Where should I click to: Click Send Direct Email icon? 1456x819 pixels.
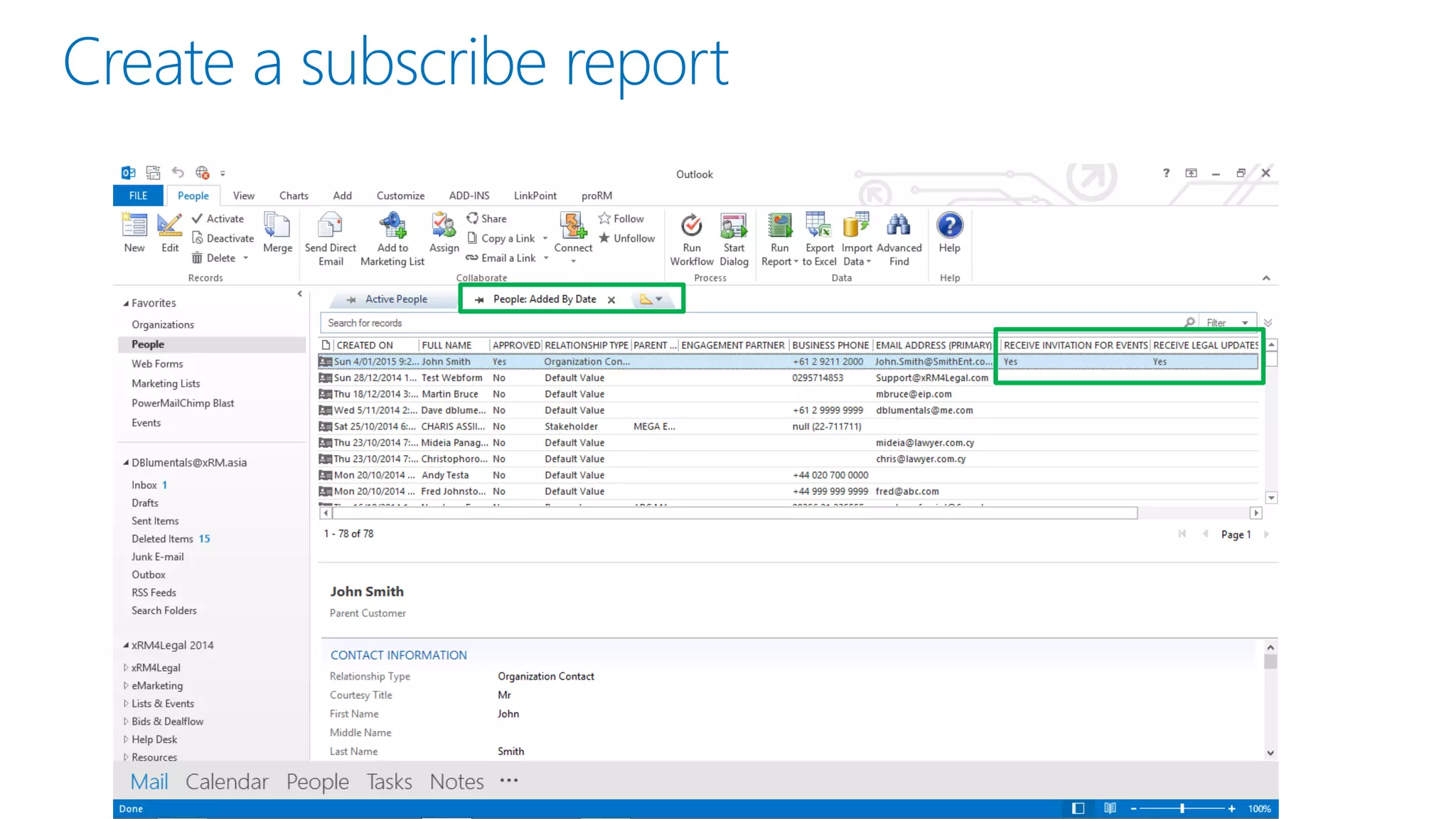pyautogui.click(x=330, y=225)
